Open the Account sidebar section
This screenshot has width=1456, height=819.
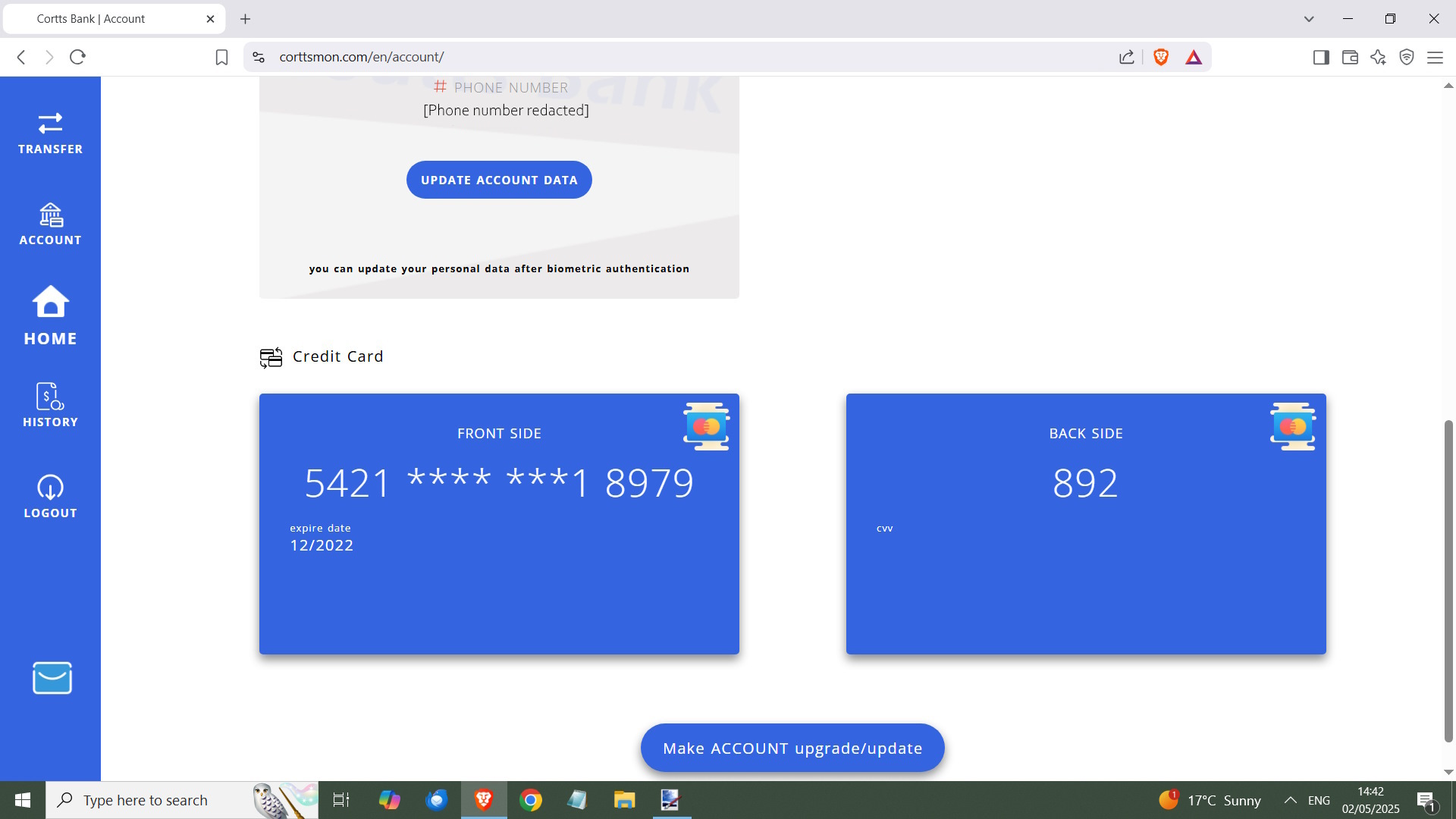pos(50,224)
